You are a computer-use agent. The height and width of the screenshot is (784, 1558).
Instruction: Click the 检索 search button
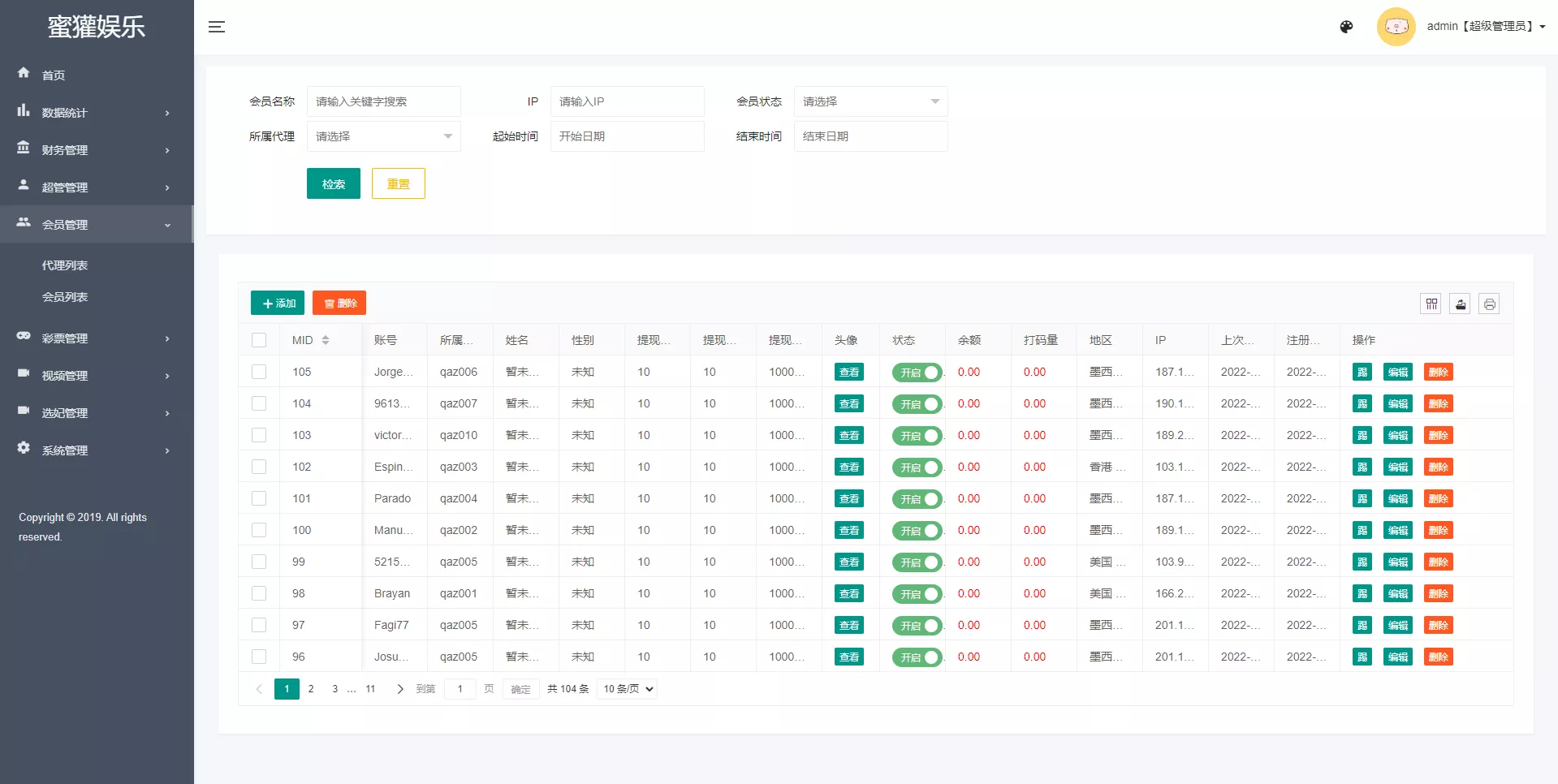(x=333, y=183)
